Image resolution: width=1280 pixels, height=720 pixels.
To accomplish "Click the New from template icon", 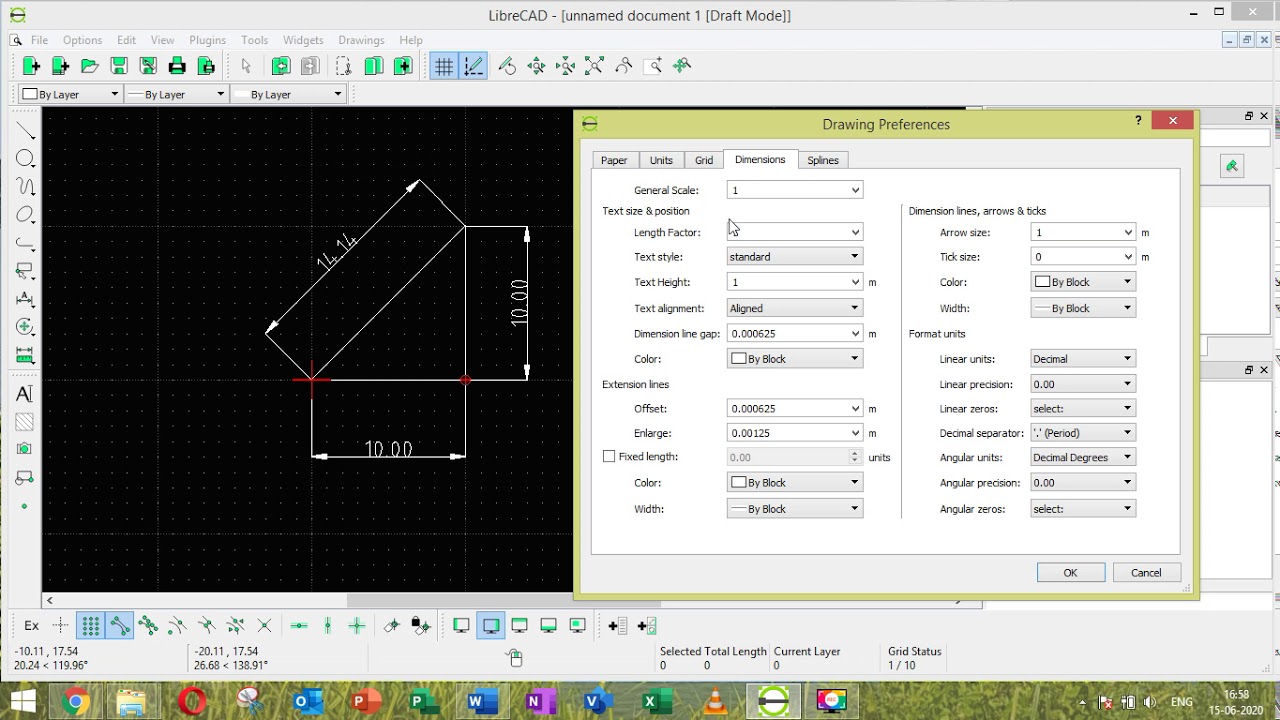I will click(x=60, y=66).
